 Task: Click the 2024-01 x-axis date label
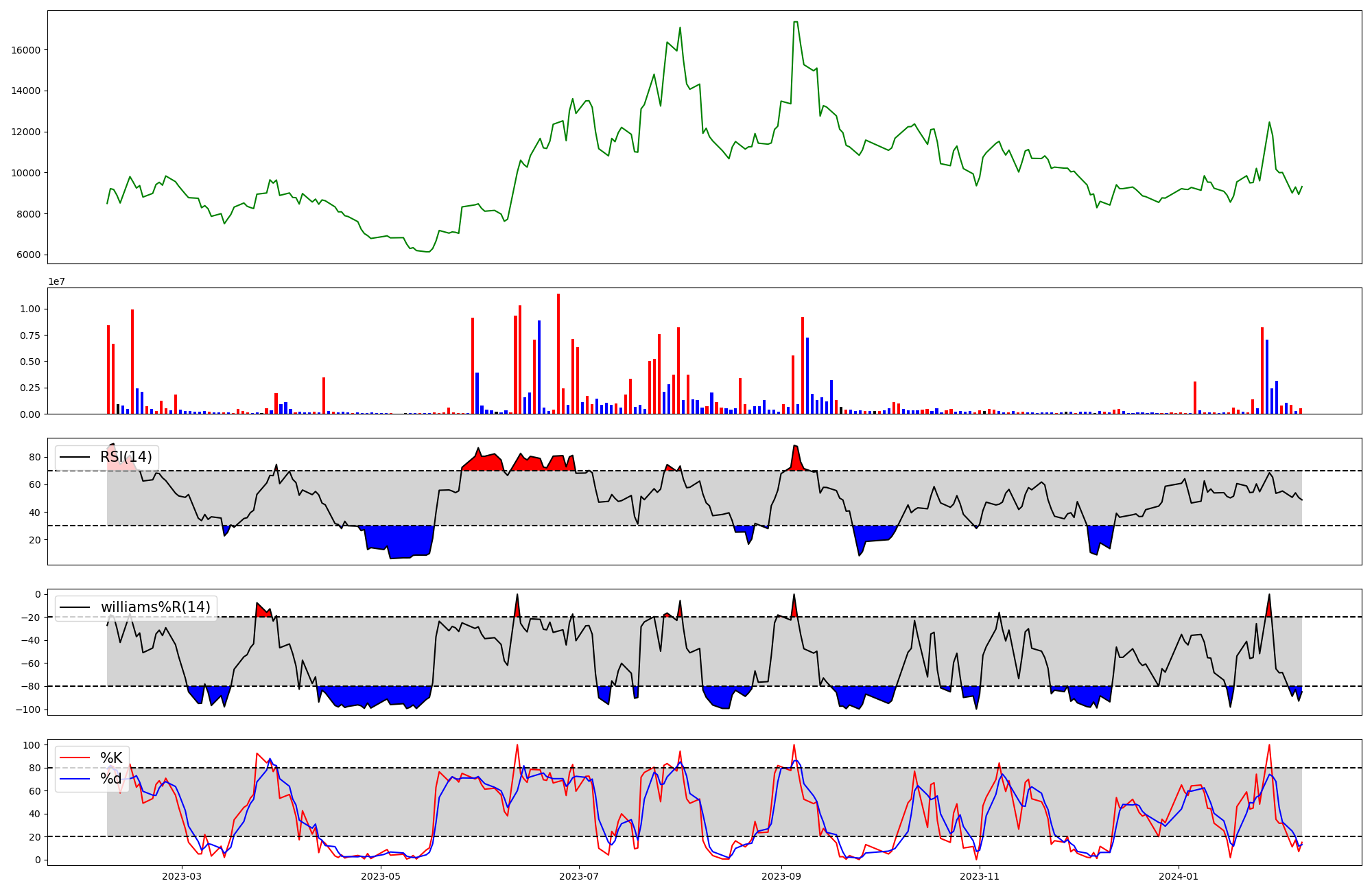coord(1179,876)
